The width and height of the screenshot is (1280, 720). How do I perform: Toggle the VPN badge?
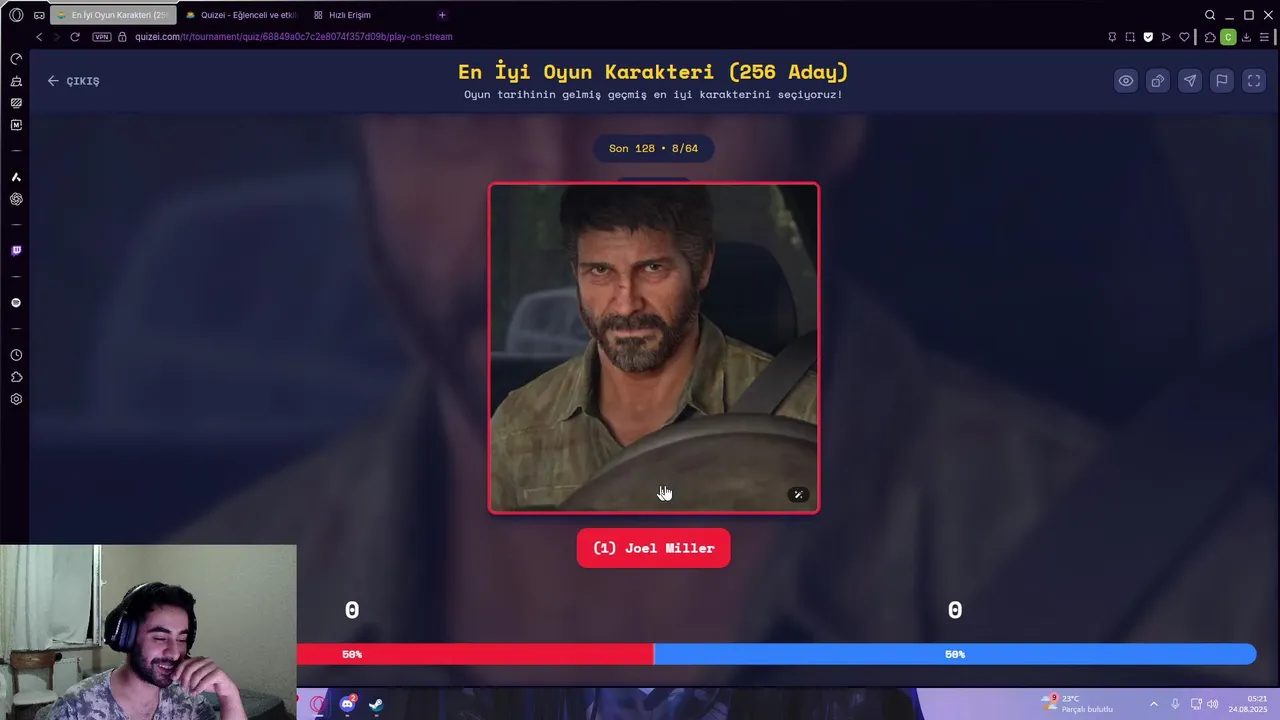101,37
